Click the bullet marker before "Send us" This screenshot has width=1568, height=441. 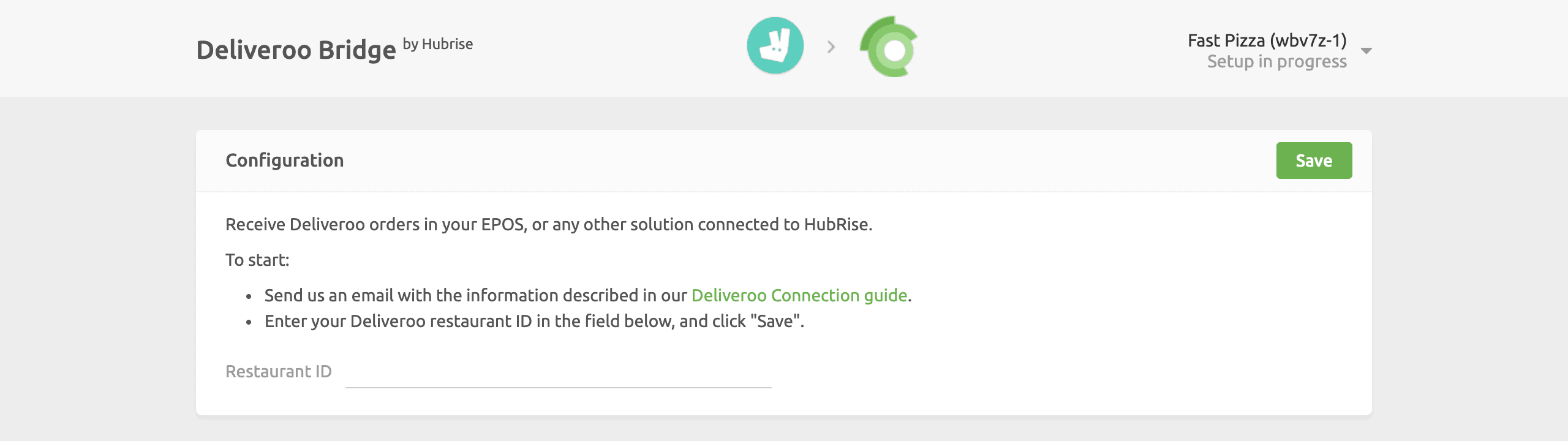click(x=249, y=296)
